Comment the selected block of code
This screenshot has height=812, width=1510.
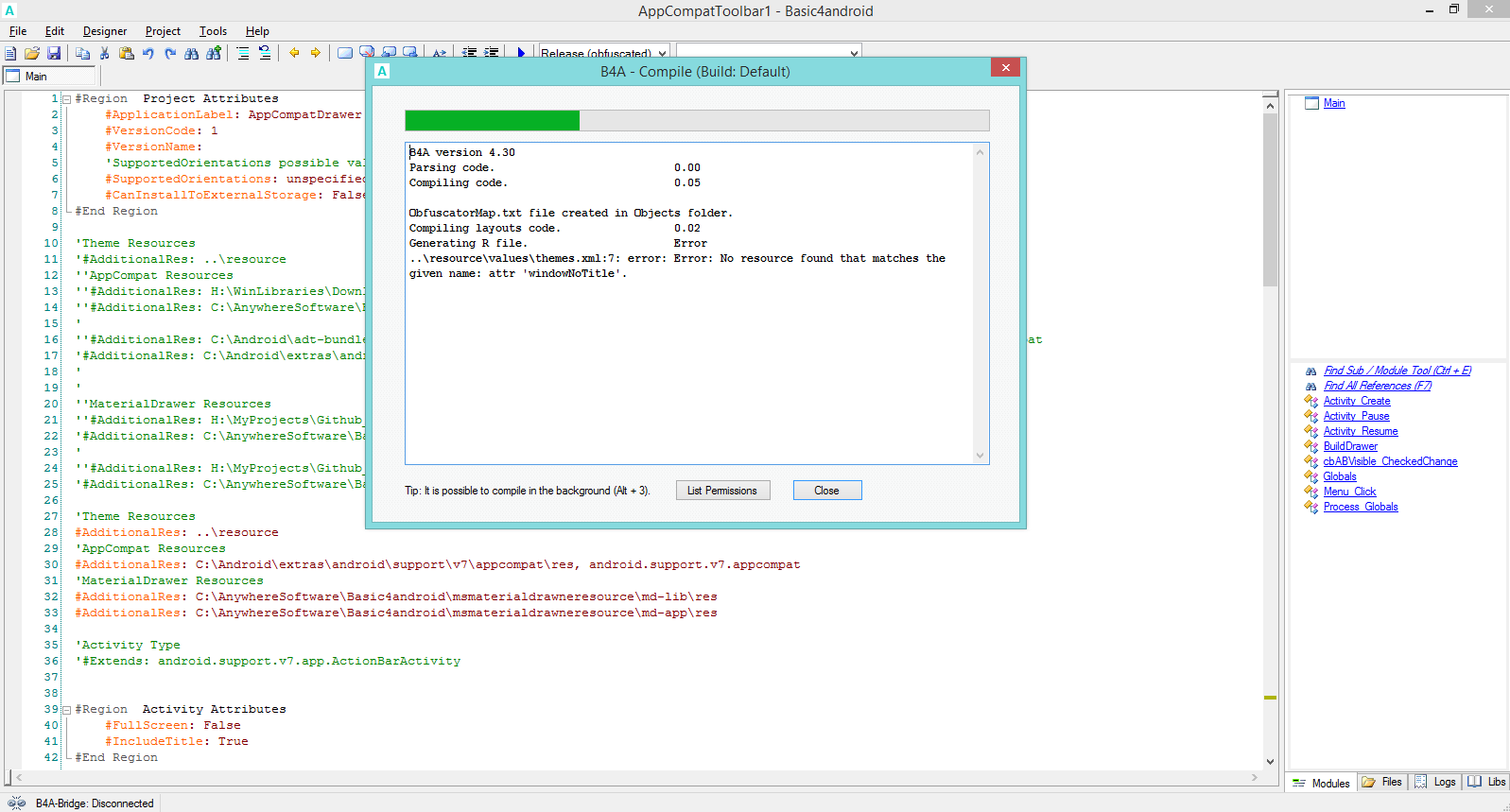[x=243, y=54]
